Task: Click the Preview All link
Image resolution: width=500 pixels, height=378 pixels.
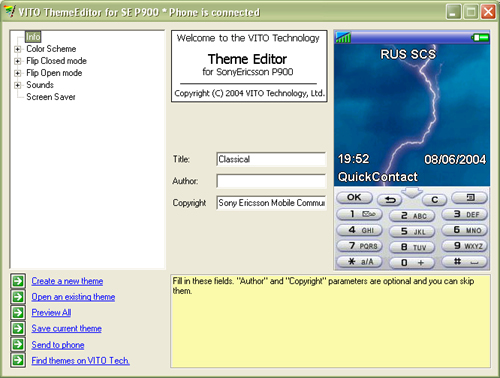Action: coord(51,313)
